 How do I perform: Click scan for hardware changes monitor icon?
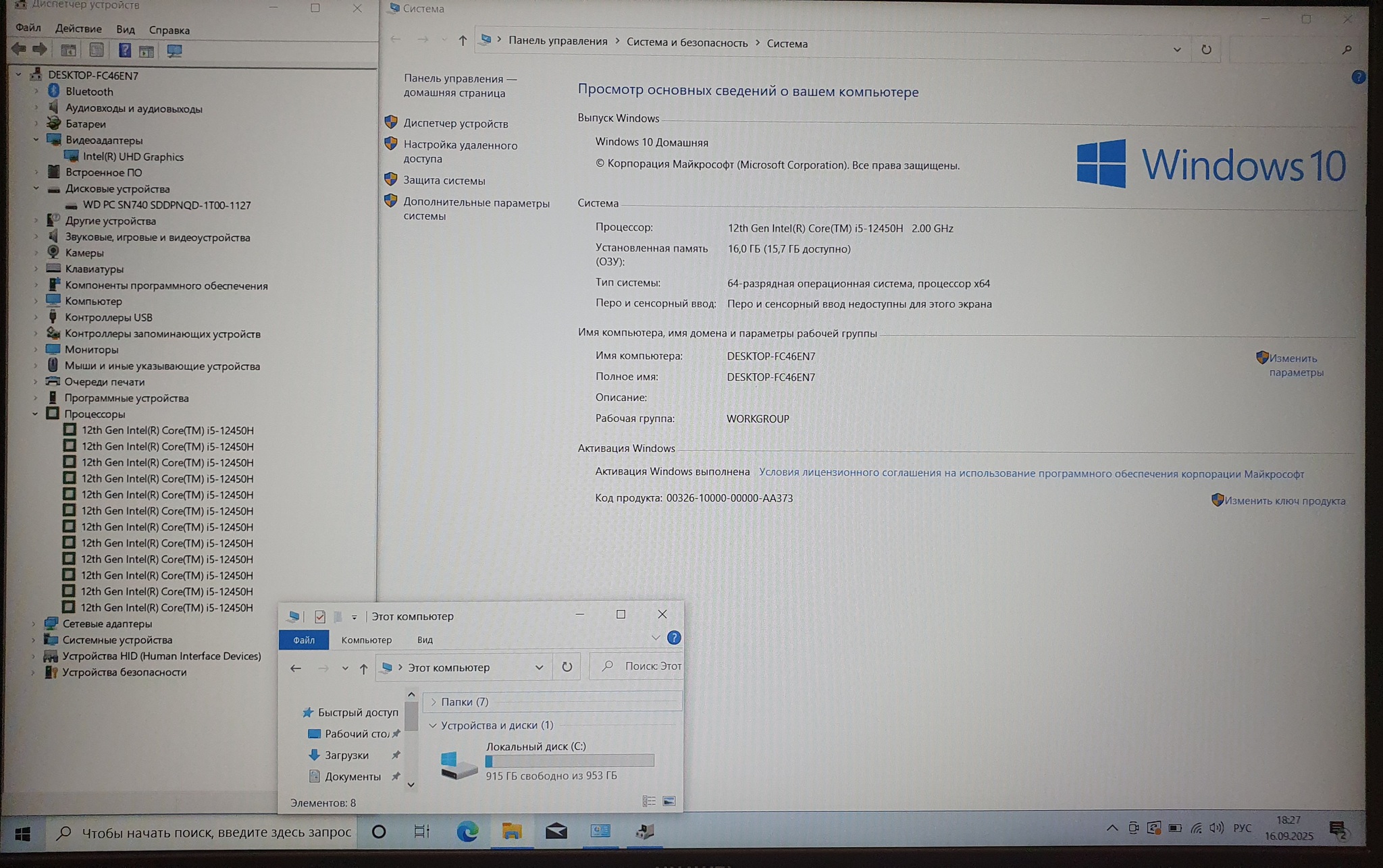point(174,51)
